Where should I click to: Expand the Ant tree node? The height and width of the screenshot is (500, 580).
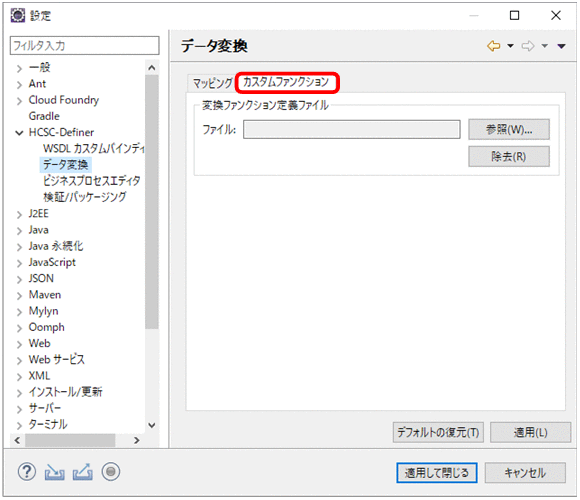(19, 85)
